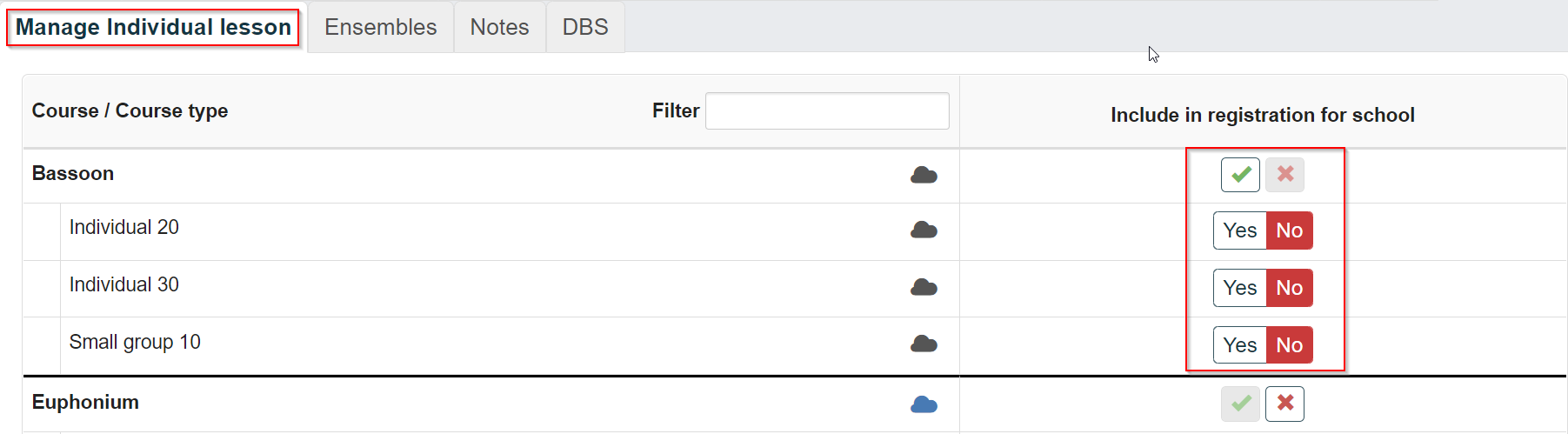Image resolution: width=1568 pixels, height=434 pixels.
Task: Select the Manage Individual lesson tab
Action: 153,27
